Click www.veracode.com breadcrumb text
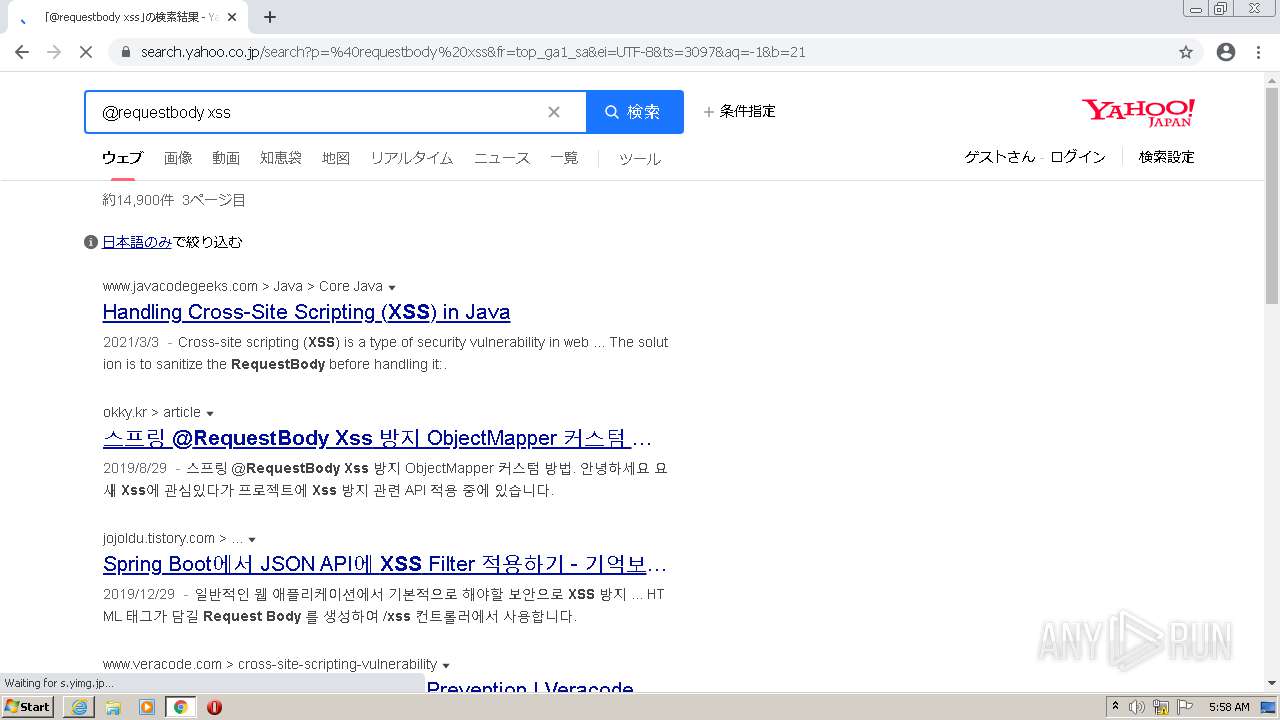 click(x=162, y=664)
